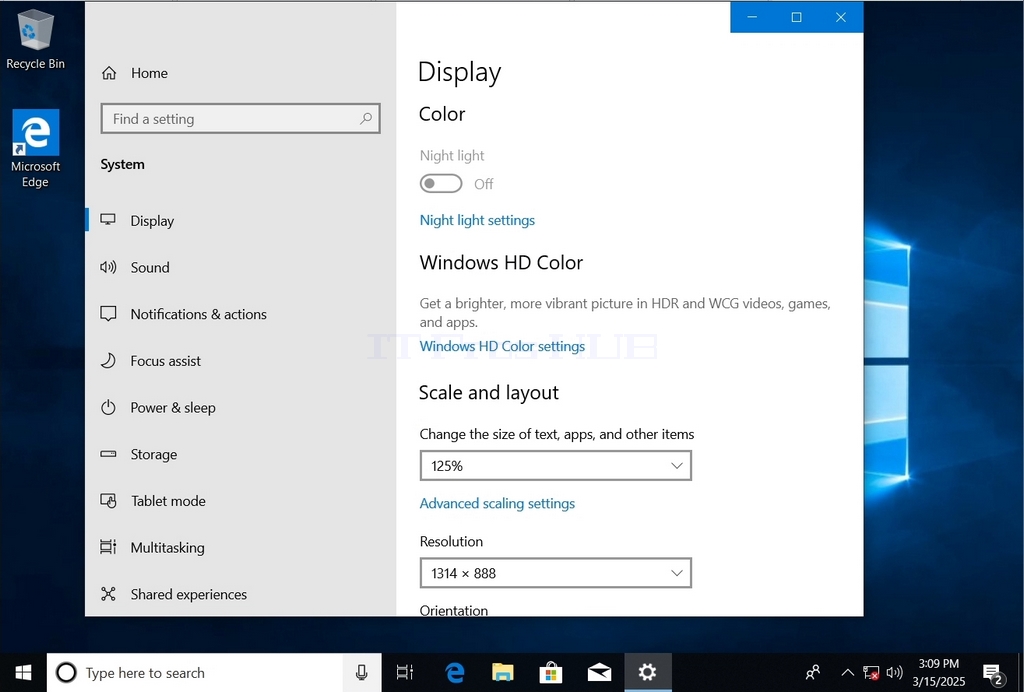
Task: Click the Settings gear on the taskbar
Action: 647,672
